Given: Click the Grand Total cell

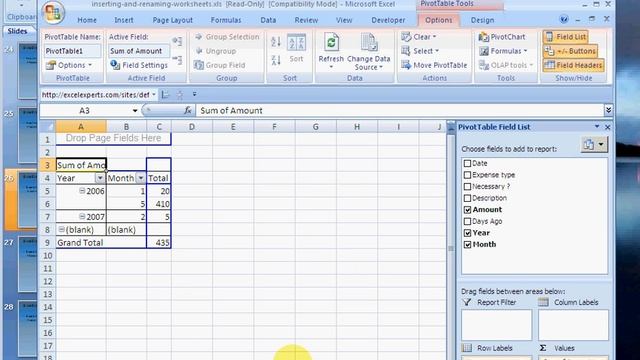Looking at the screenshot, I should [101, 242].
